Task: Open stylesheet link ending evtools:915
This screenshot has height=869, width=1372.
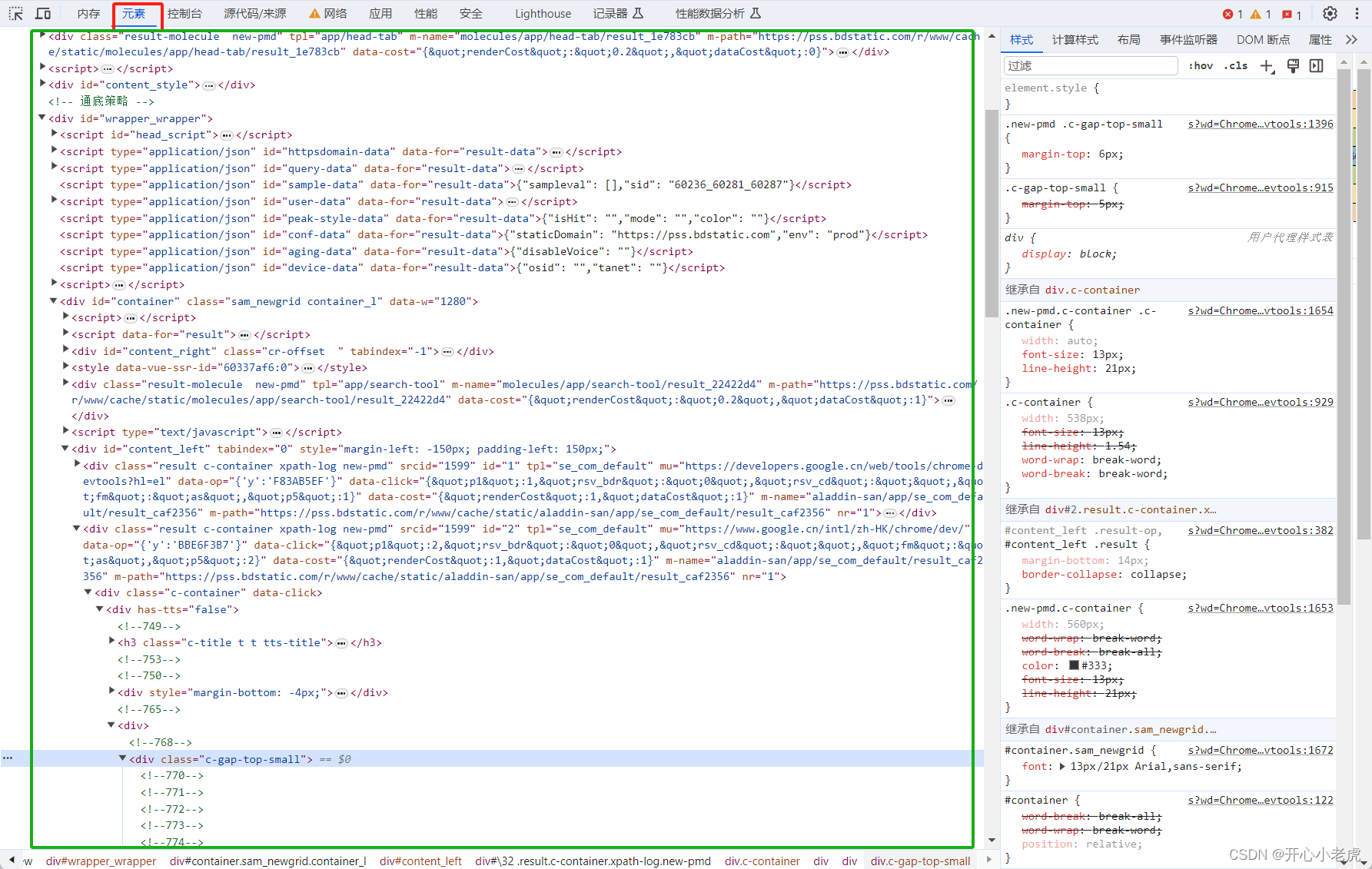Action: 1261,187
